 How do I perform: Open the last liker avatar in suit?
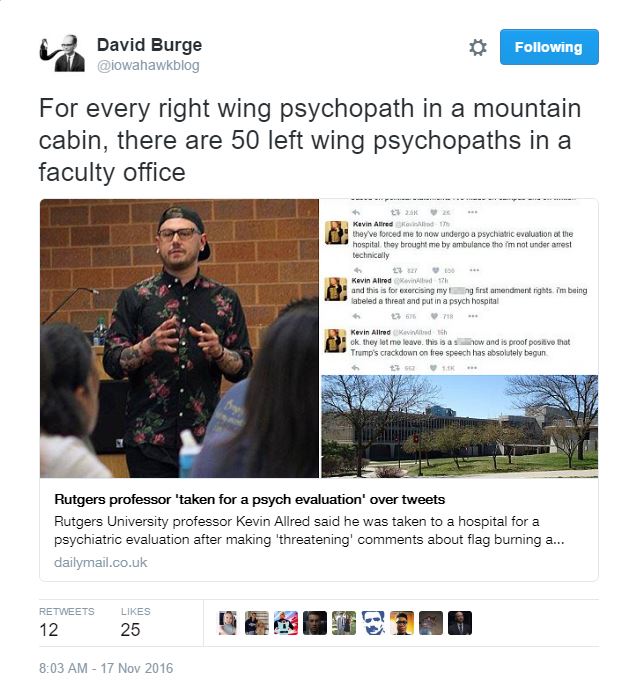460,623
